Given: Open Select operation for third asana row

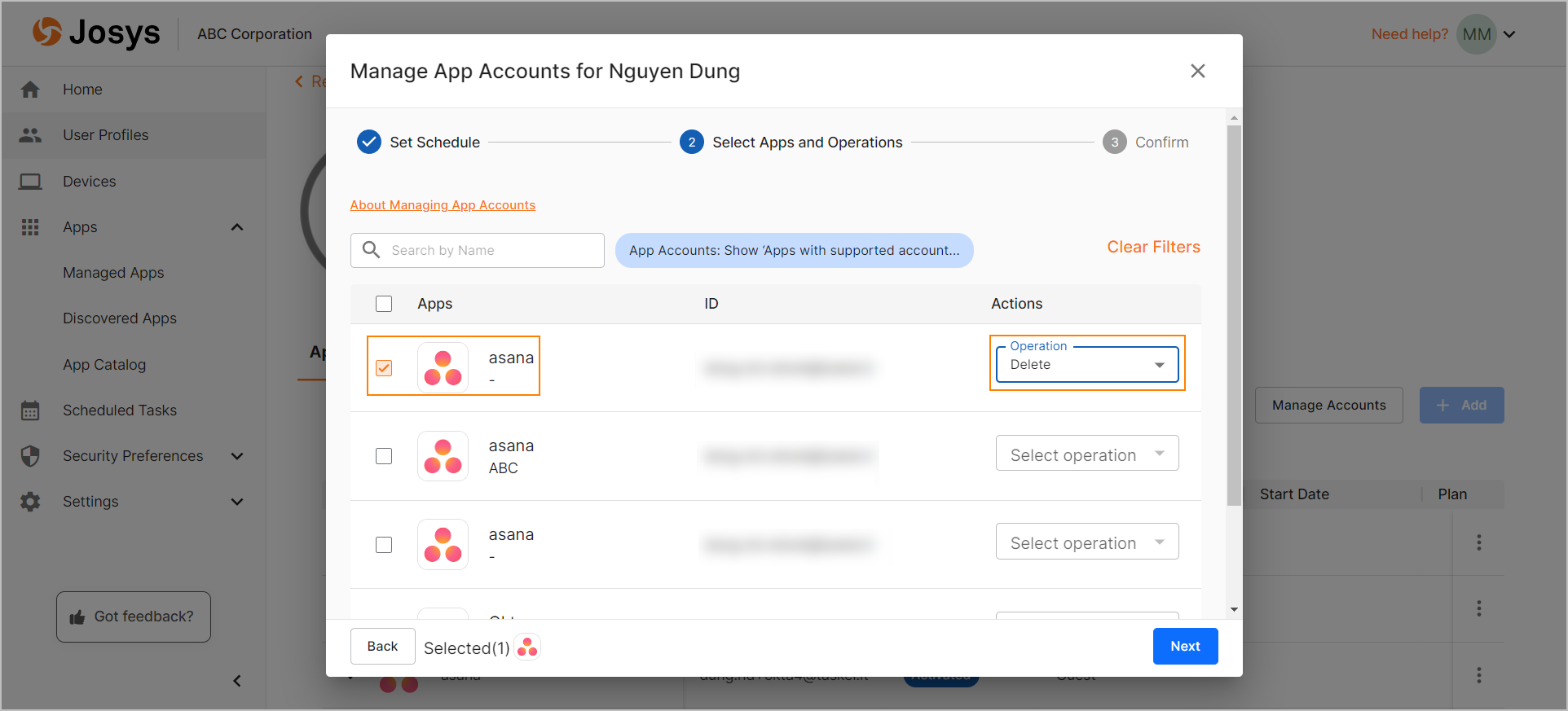Looking at the screenshot, I should point(1087,542).
